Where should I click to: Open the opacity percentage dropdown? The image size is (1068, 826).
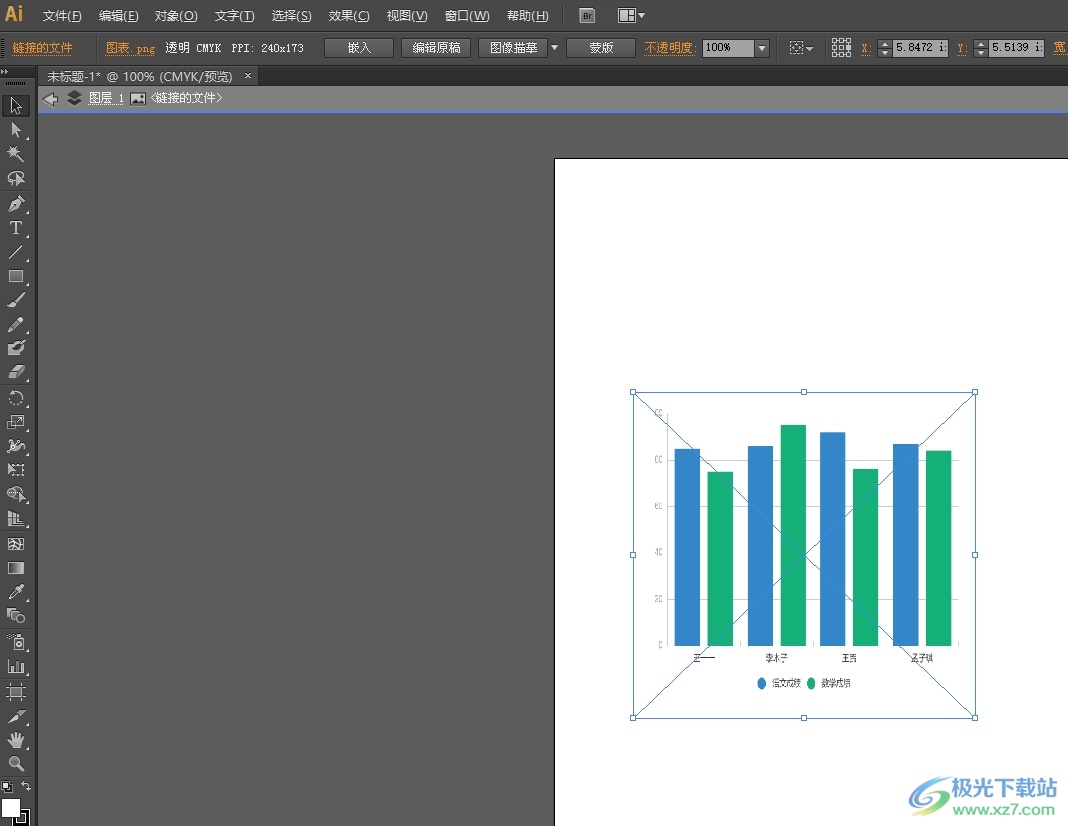coord(762,48)
